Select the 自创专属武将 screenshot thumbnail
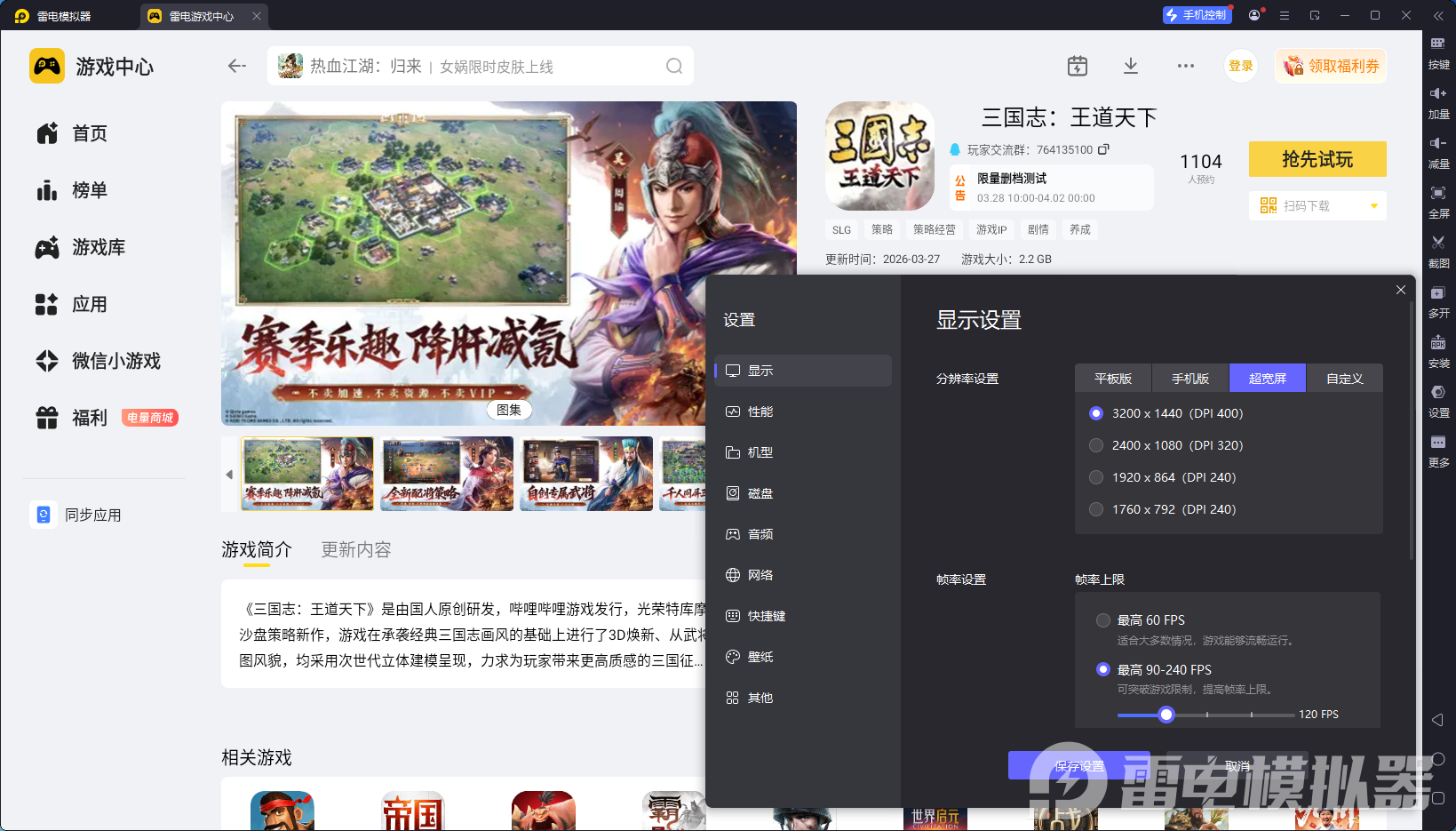1456x831 pixels. point(586,474)
